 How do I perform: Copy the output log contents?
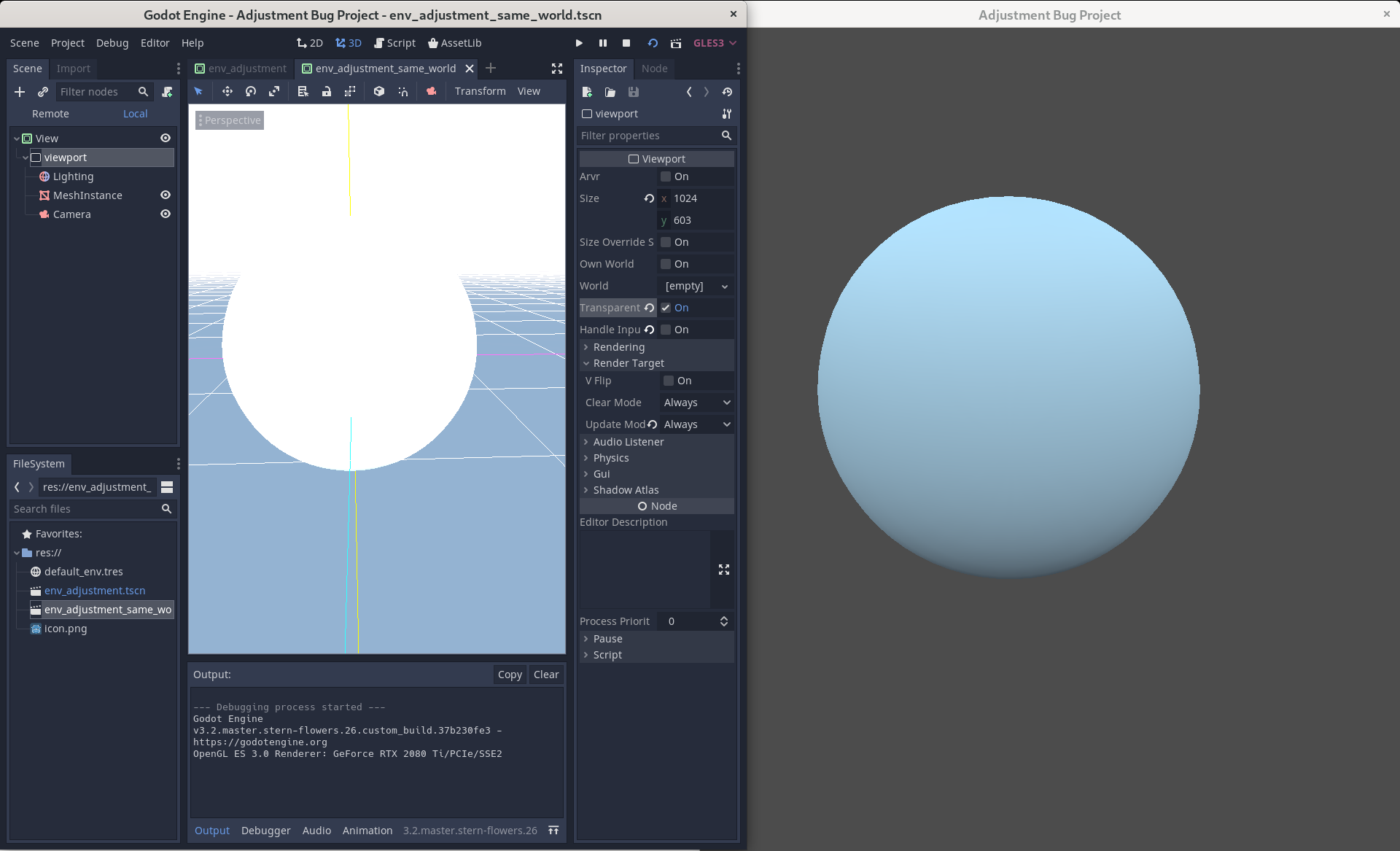coord(509,674)
